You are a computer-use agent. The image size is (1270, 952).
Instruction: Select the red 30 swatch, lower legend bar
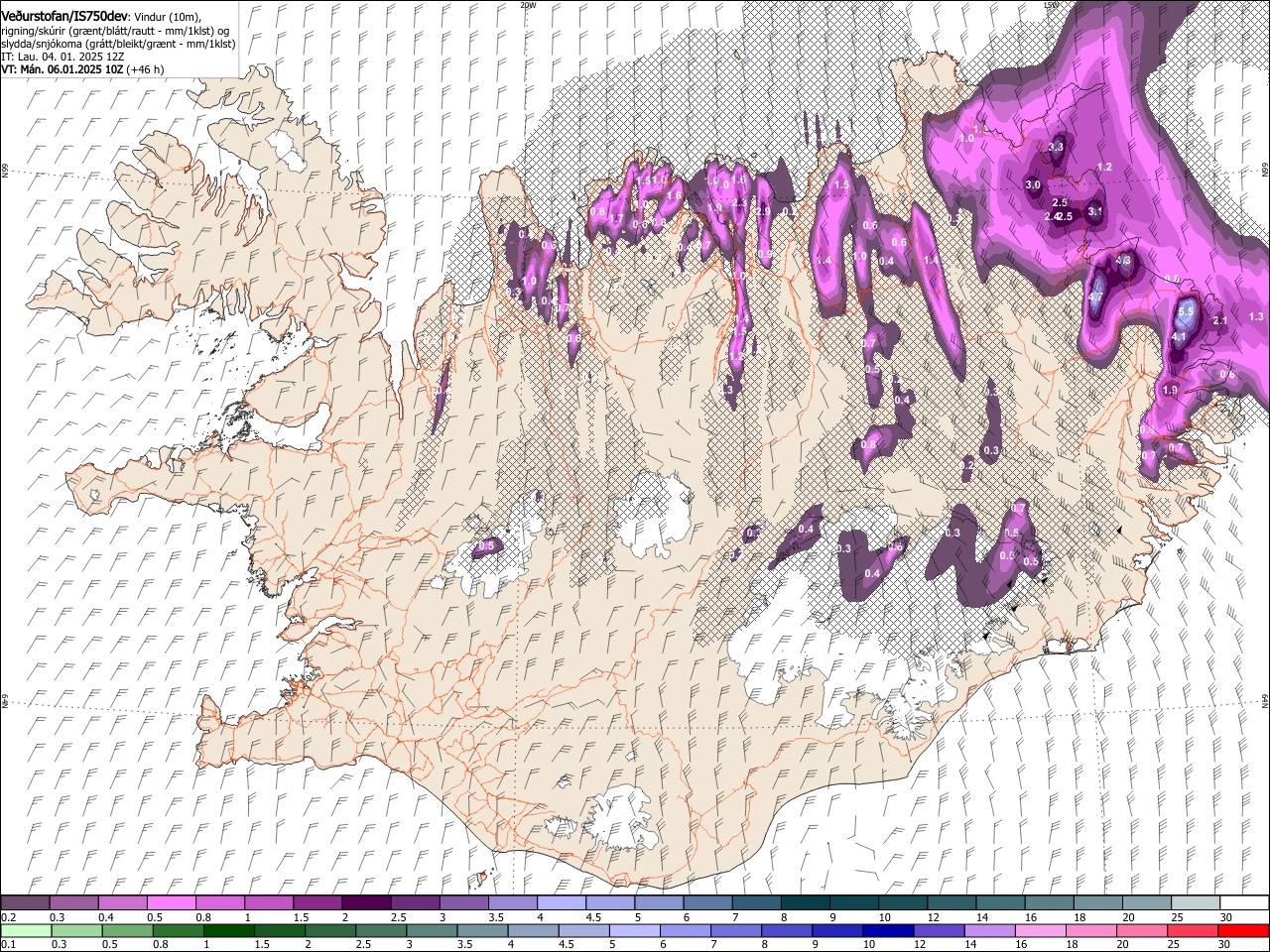(1243, 930)
